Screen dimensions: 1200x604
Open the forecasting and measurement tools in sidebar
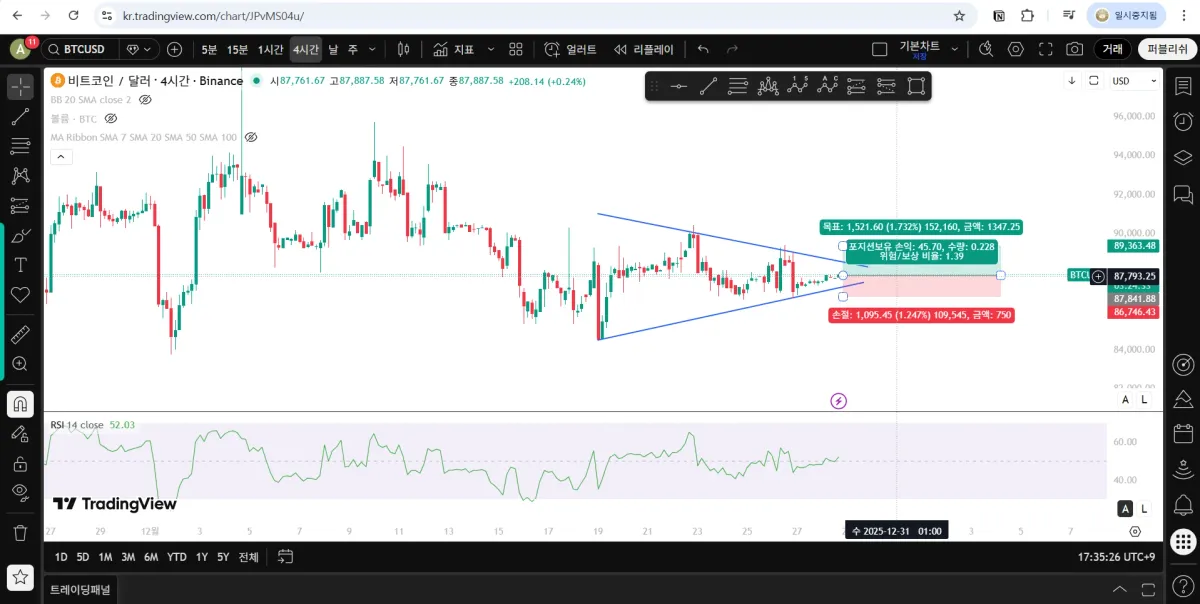[x=20, y=206]
